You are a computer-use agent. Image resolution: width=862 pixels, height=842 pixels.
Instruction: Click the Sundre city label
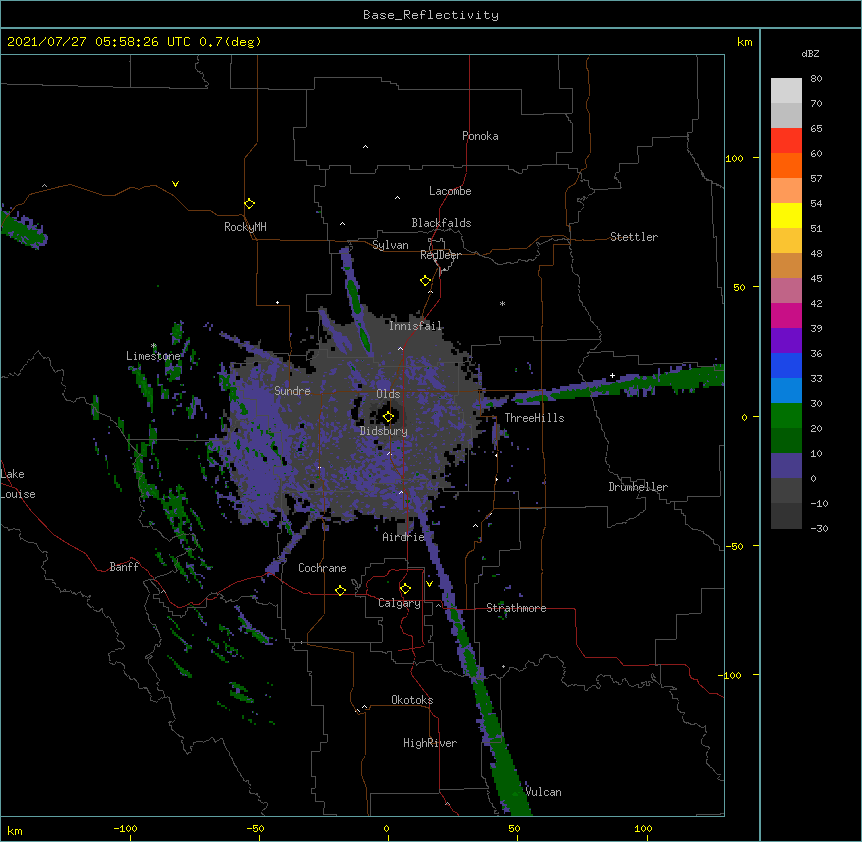click(292, 391)
